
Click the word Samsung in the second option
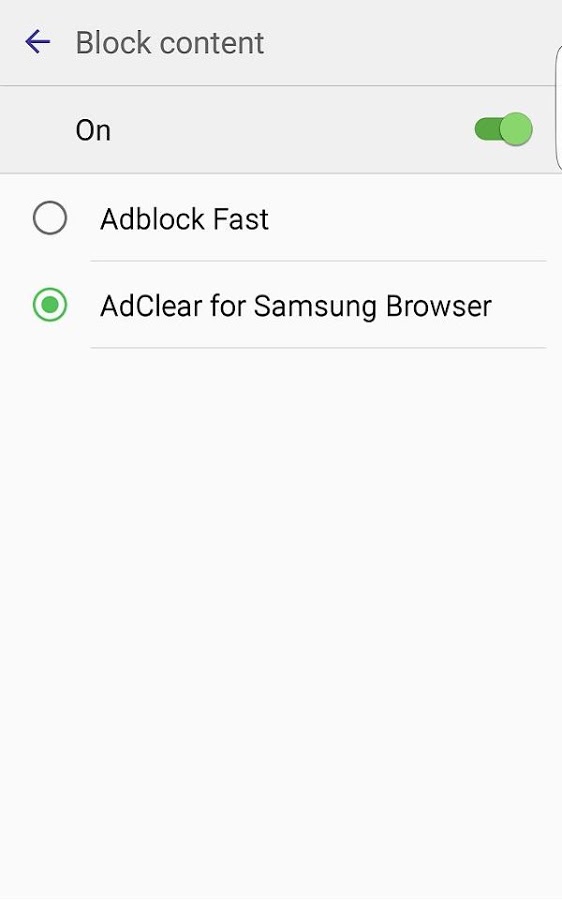point(316,306)
